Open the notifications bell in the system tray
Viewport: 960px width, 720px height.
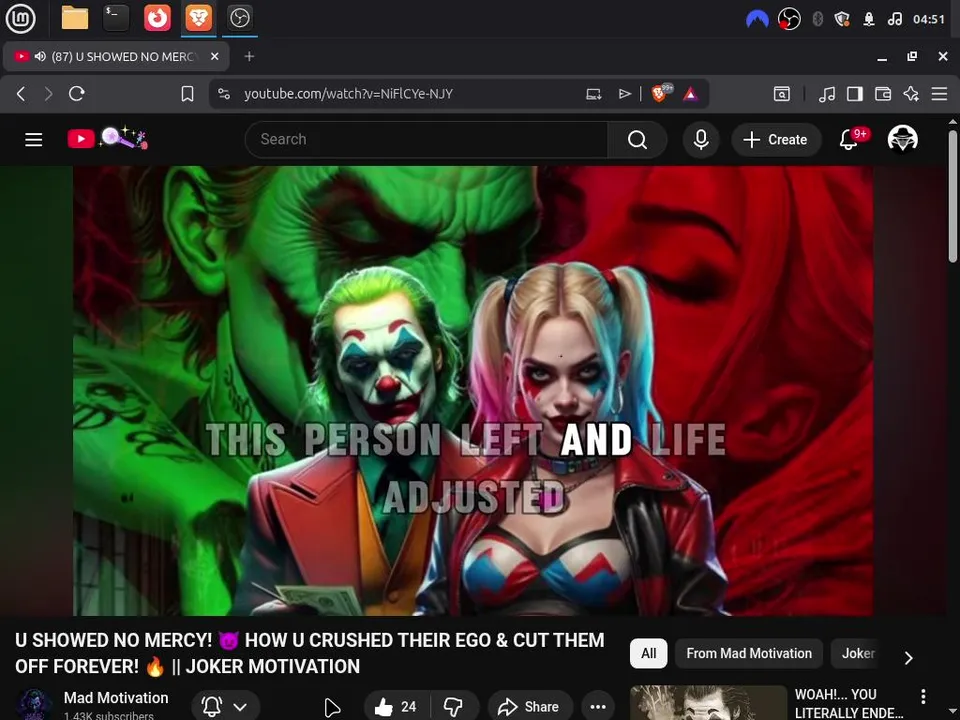click(x=868, y=19)
